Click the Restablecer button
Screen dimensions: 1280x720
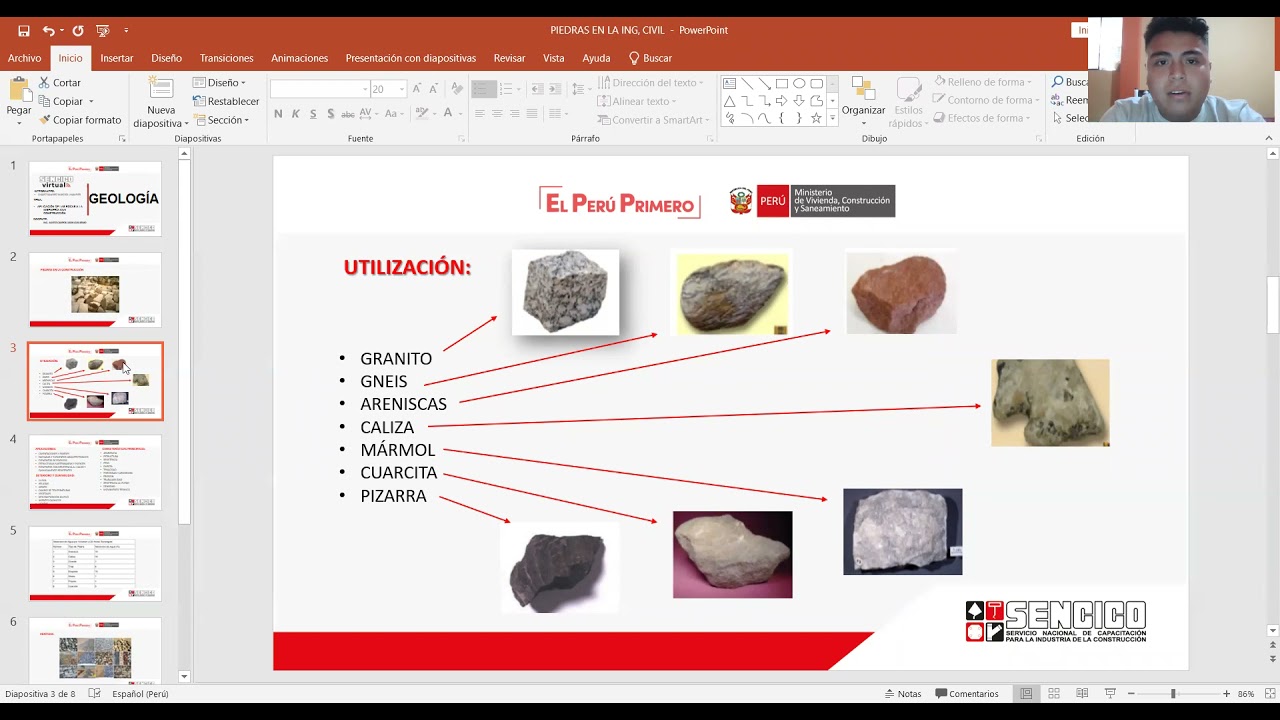tap(226, 101)
